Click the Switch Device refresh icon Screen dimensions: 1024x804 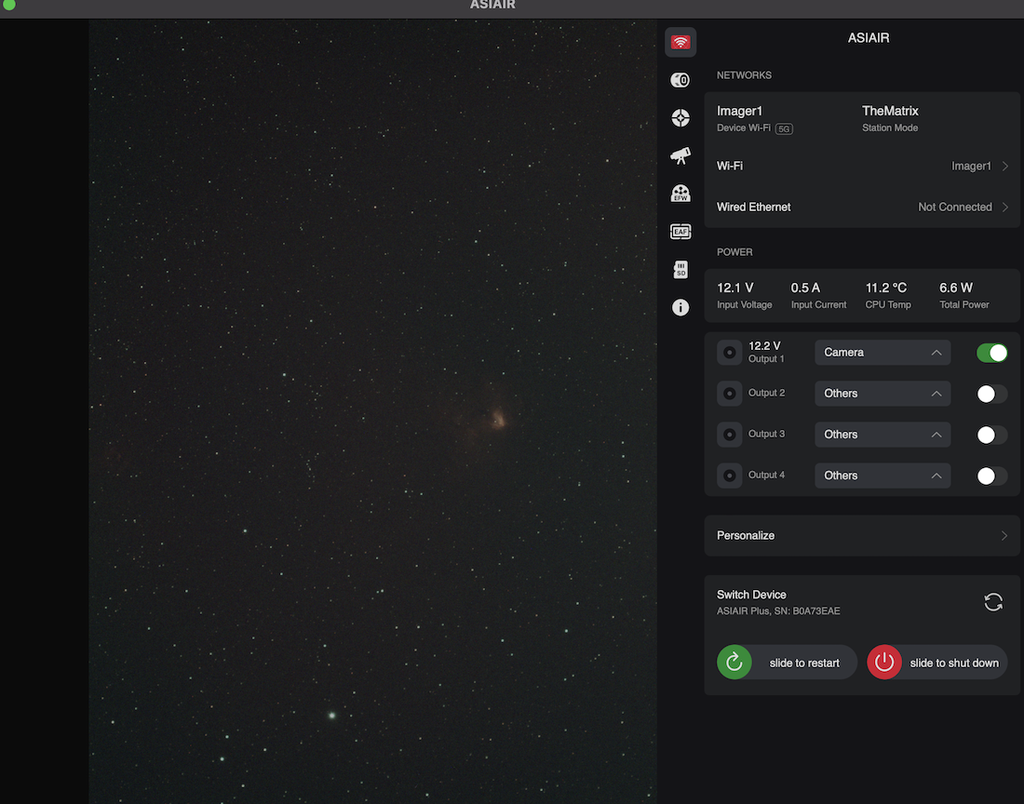click(993, 602)
